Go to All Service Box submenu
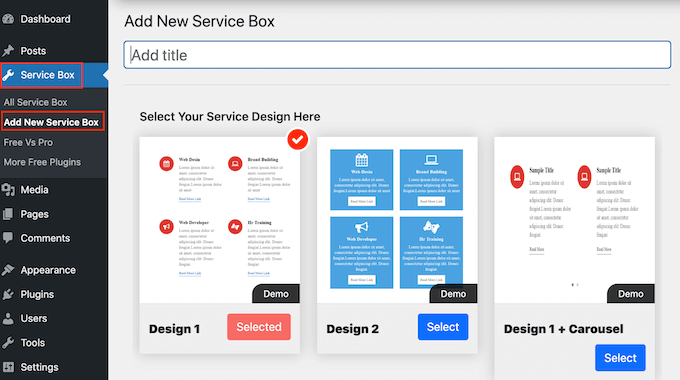The image size is (680, 380). tap(36, 102)
